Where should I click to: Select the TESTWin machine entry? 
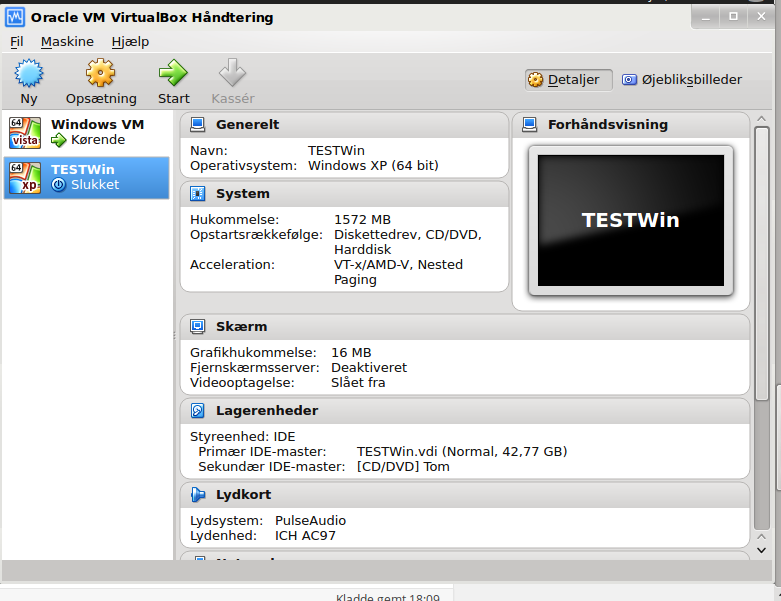[87, 178]
